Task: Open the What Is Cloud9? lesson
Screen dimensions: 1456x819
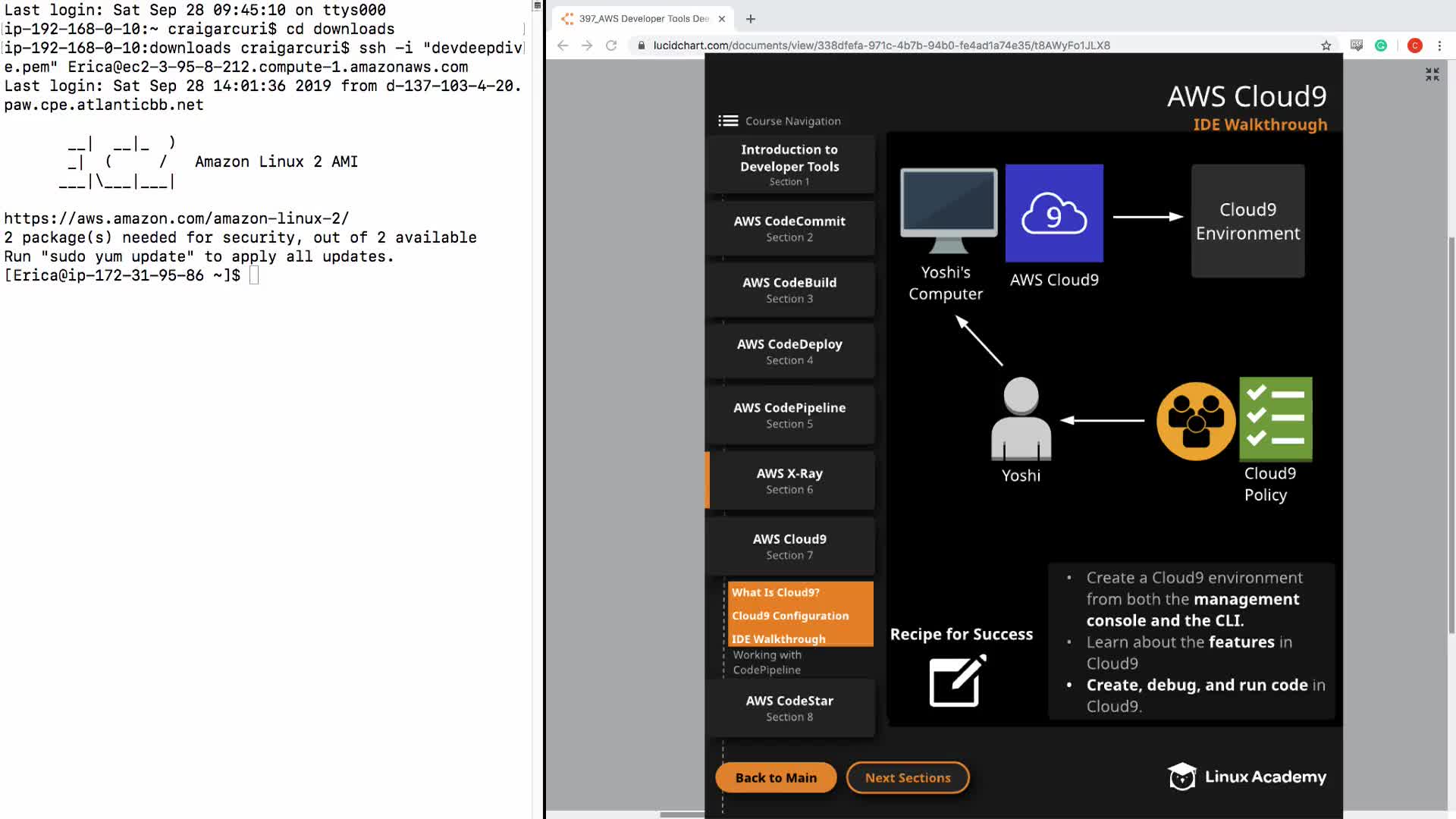Action: click(776, 592)
